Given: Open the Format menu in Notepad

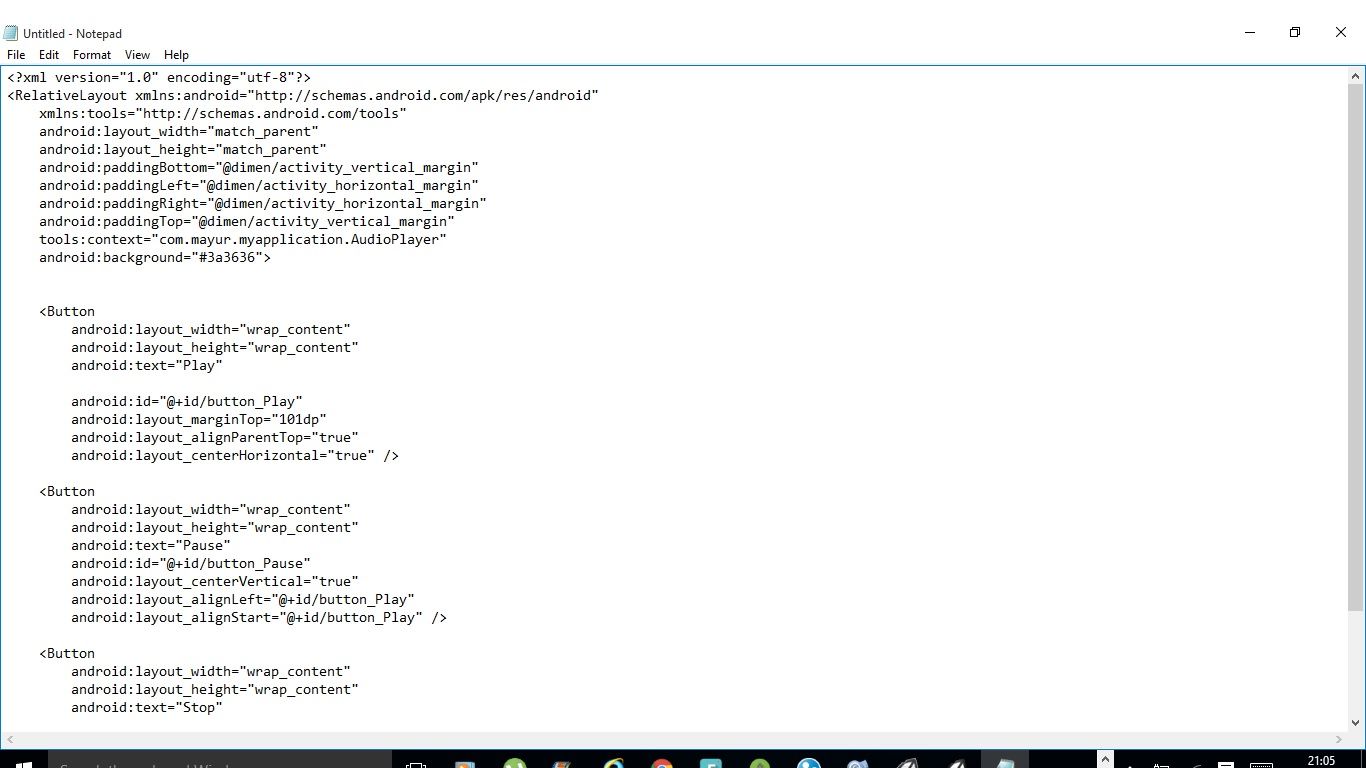Looking at the screenshot, I should click(x=91, y=55).
